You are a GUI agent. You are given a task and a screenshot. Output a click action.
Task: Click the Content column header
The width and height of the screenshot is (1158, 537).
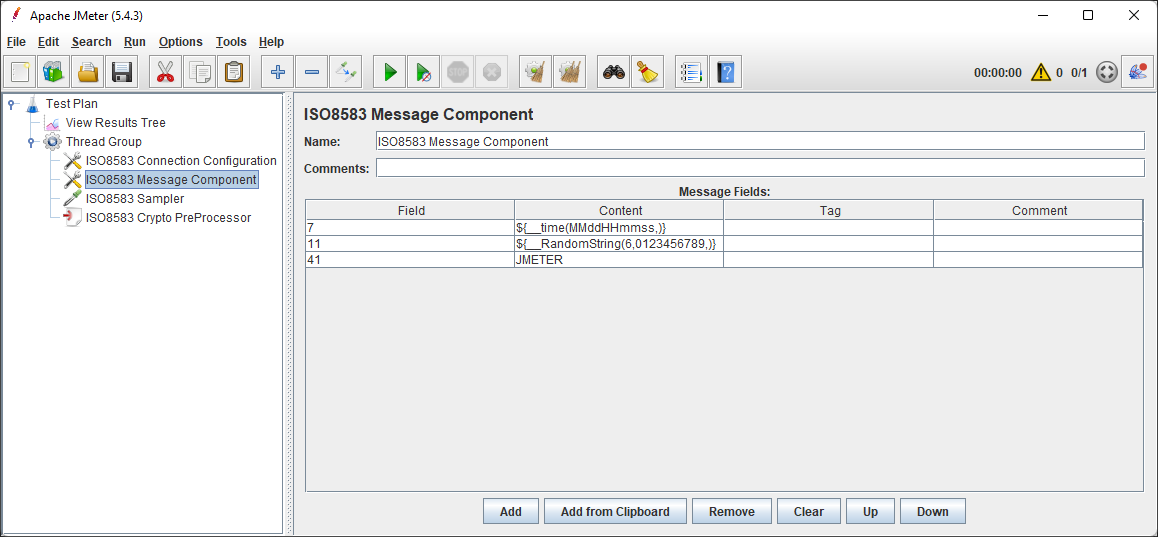(x=620, y=211)
